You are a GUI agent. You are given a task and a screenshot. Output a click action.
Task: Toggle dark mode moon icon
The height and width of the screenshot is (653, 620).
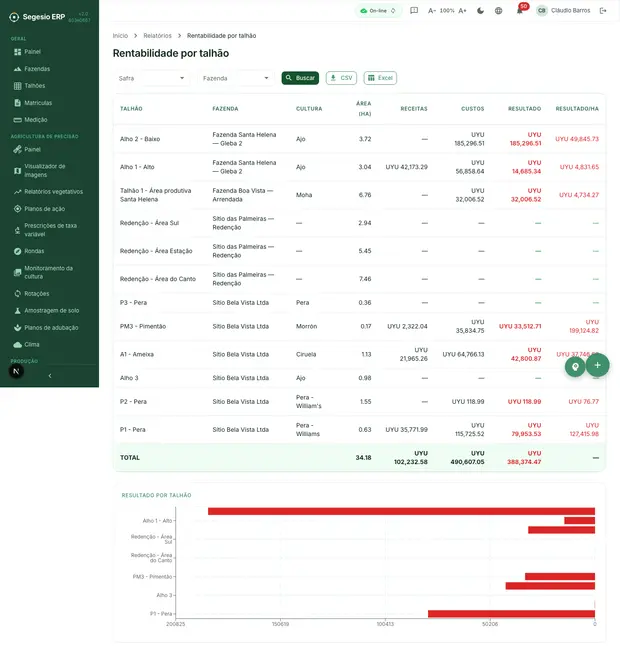pos(481,11)
